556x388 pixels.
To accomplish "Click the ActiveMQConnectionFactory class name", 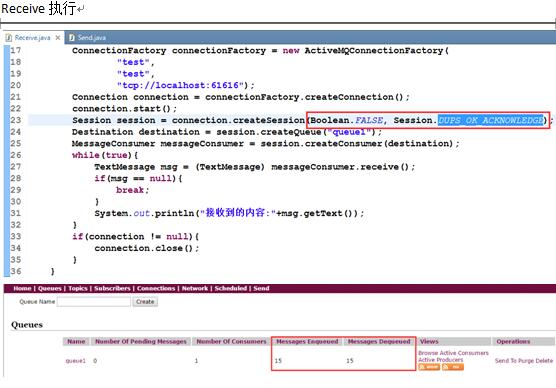I will [x=374, y=50].
